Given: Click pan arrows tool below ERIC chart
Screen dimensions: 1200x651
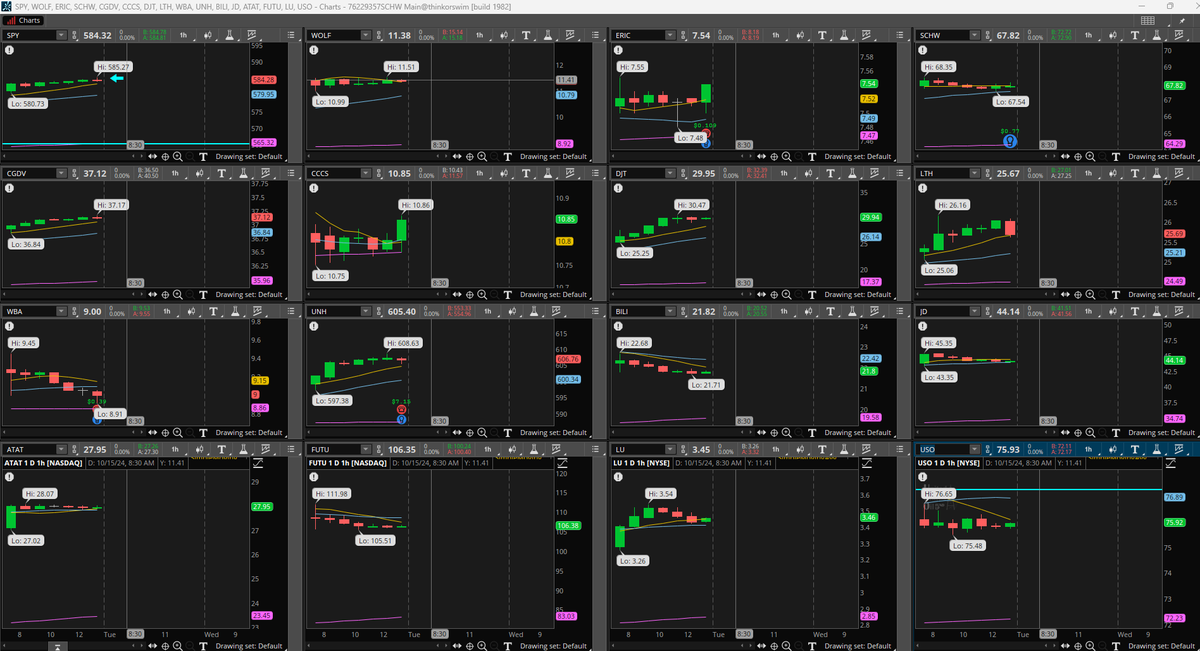Looking at the screenshot, I should coord(762,156).
